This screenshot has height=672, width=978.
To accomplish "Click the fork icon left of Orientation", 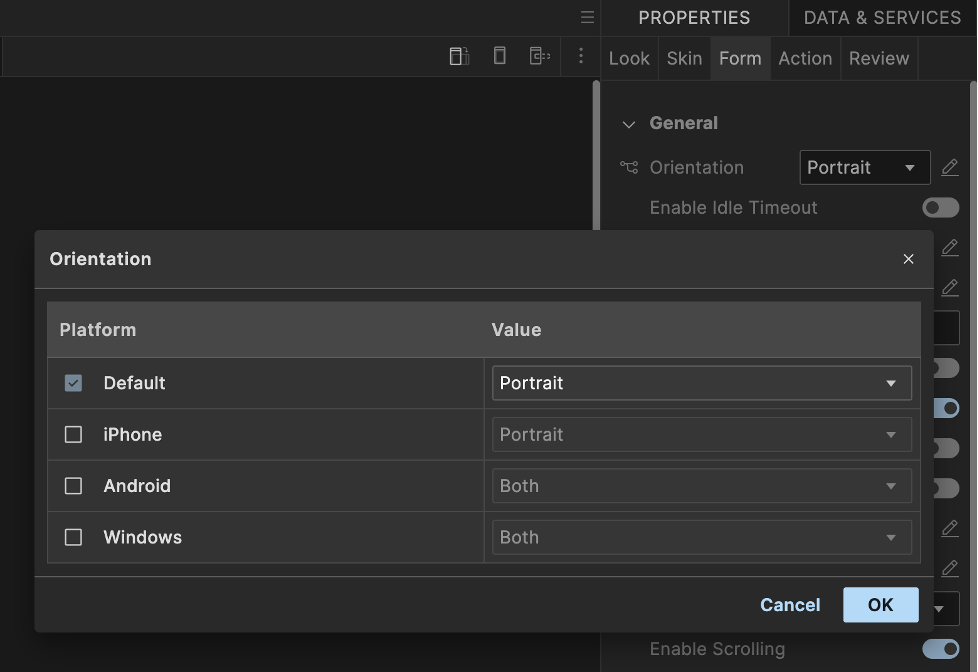I will (x=629, y=167).
